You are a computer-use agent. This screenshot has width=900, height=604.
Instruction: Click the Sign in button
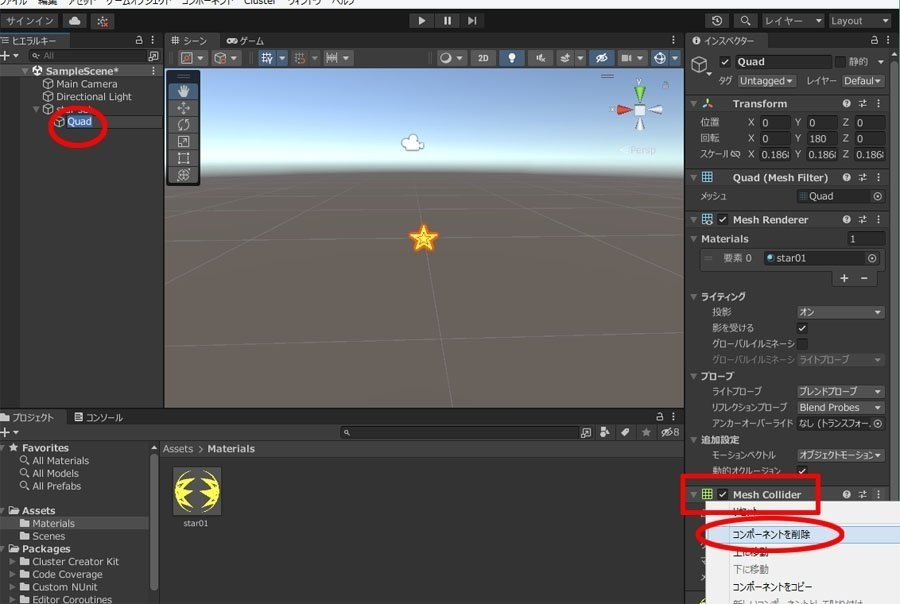[30, 21]
